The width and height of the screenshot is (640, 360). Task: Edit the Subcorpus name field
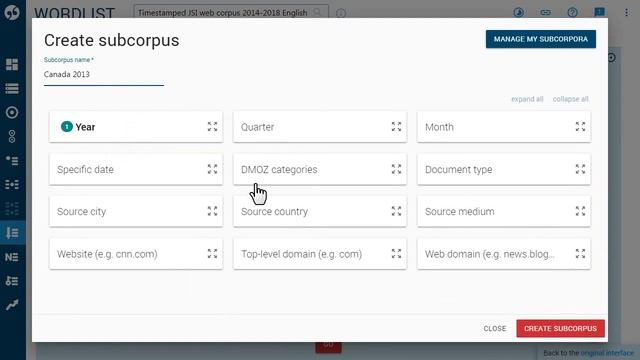[104, 74]
